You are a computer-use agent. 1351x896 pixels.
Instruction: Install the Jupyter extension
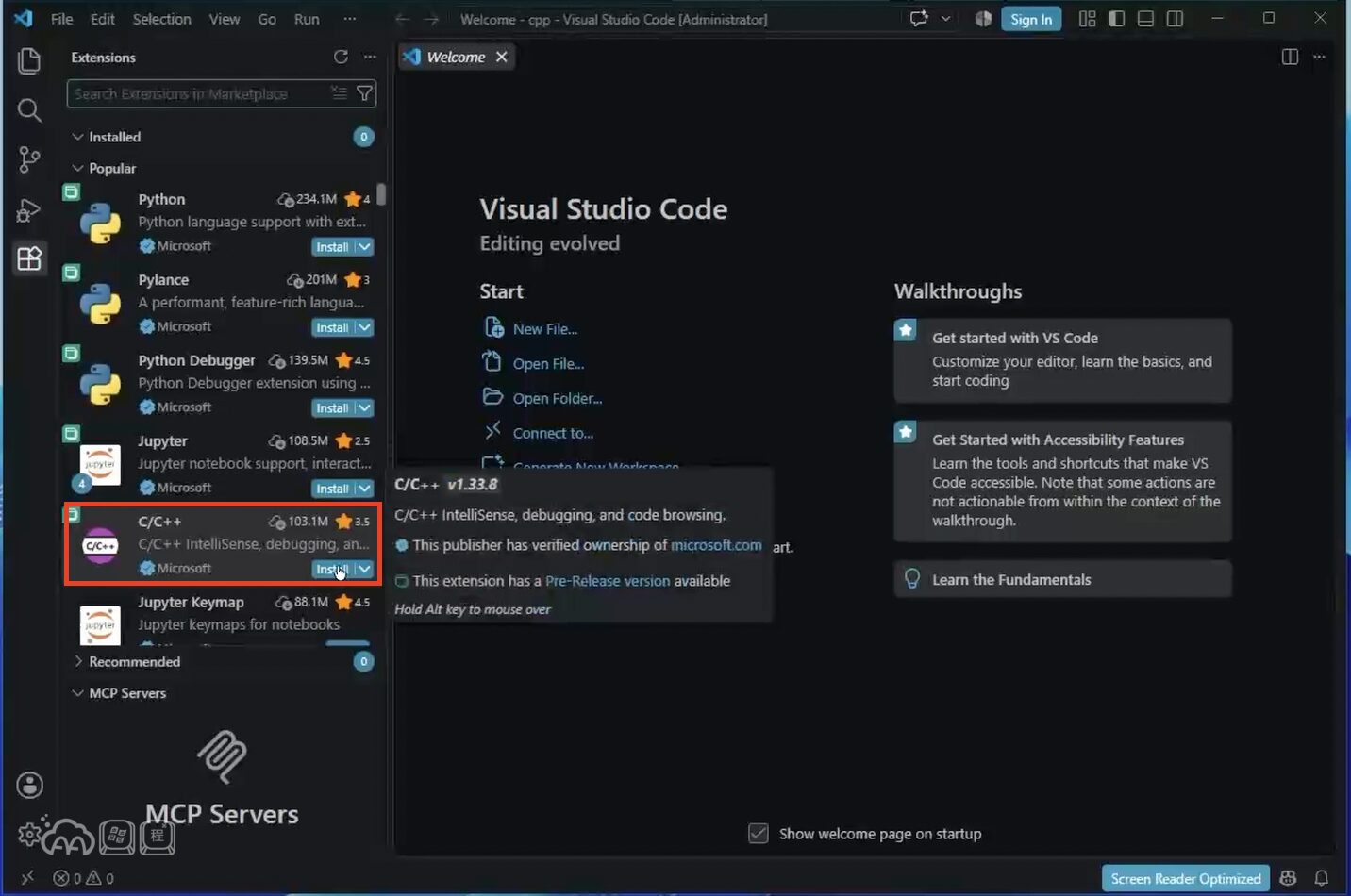pyautogui.click(x=332, y=489)
